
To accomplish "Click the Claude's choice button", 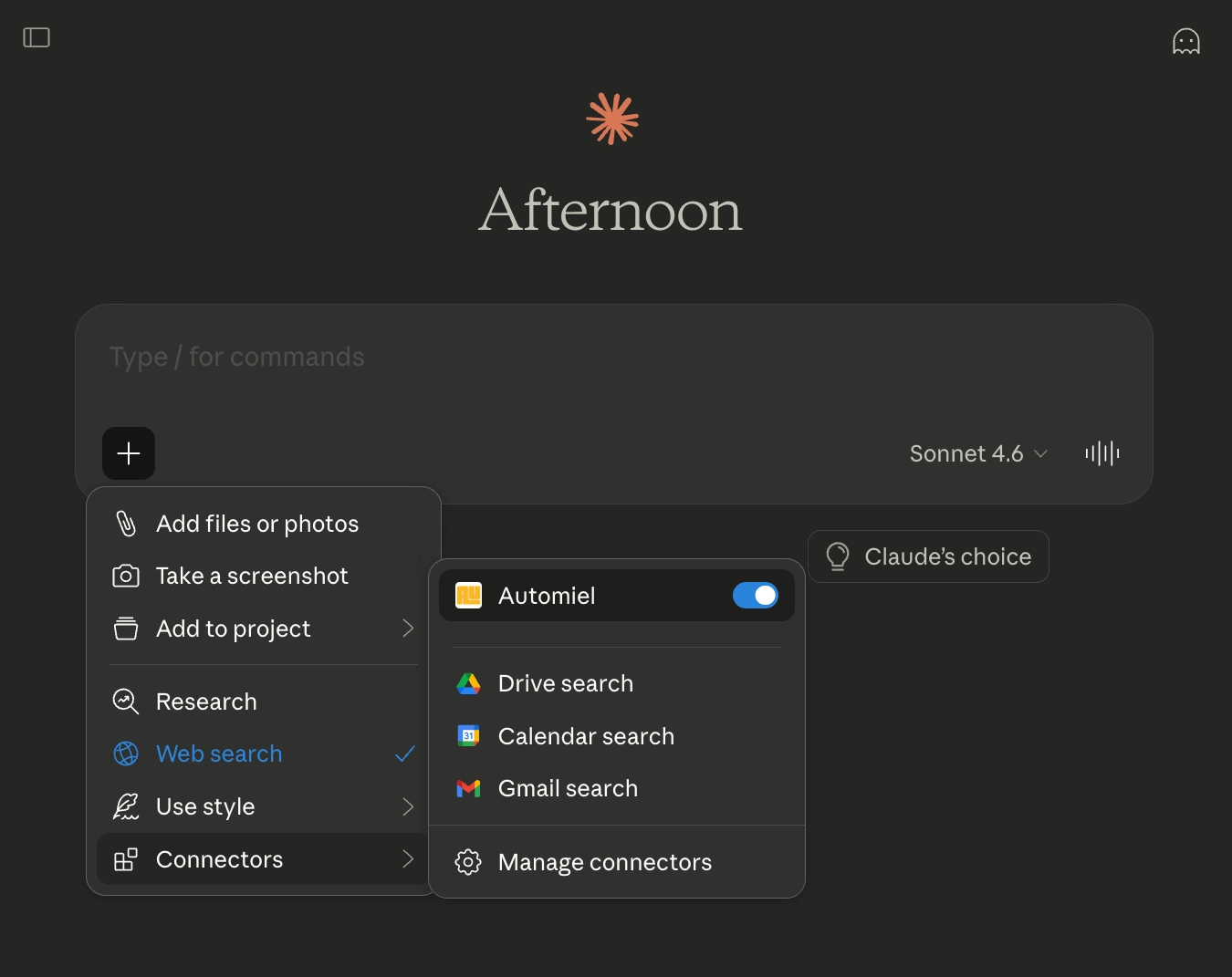I will click(928, 556).
